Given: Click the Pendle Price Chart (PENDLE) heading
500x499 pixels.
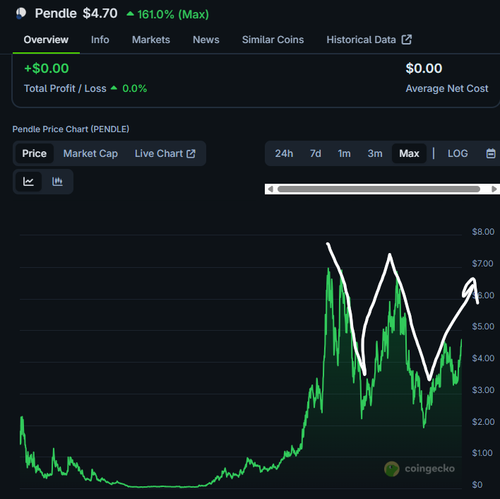Looking at the screenshot, I should [71, 129].
